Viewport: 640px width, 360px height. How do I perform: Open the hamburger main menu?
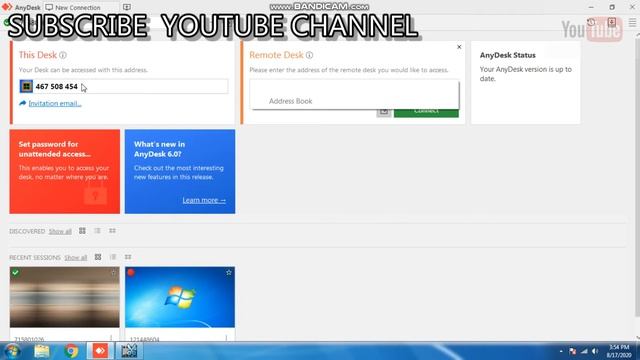tap(632, 22)
